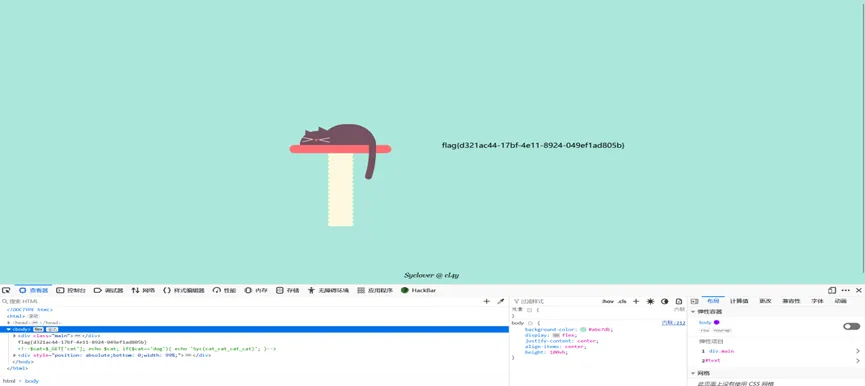Open the devtools three-dot options menu
The height and width of the screenshot is (386, 865).
(x=846, y=290)
